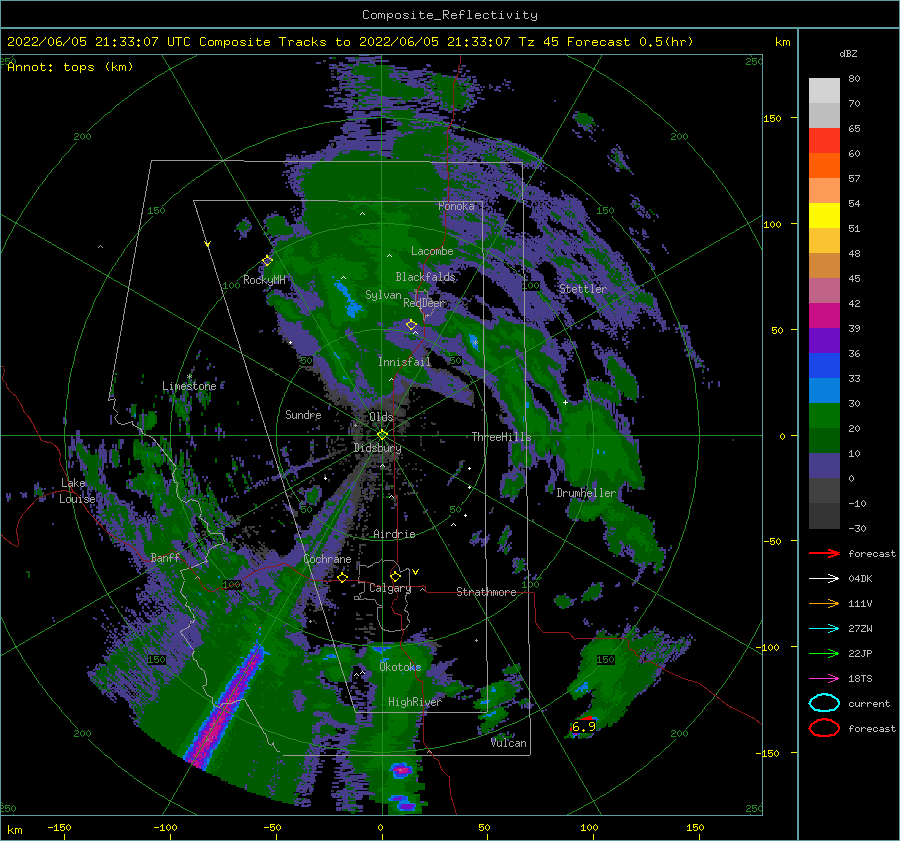Click the Banff town label
The image size is (900, 841).
(165, 557)
